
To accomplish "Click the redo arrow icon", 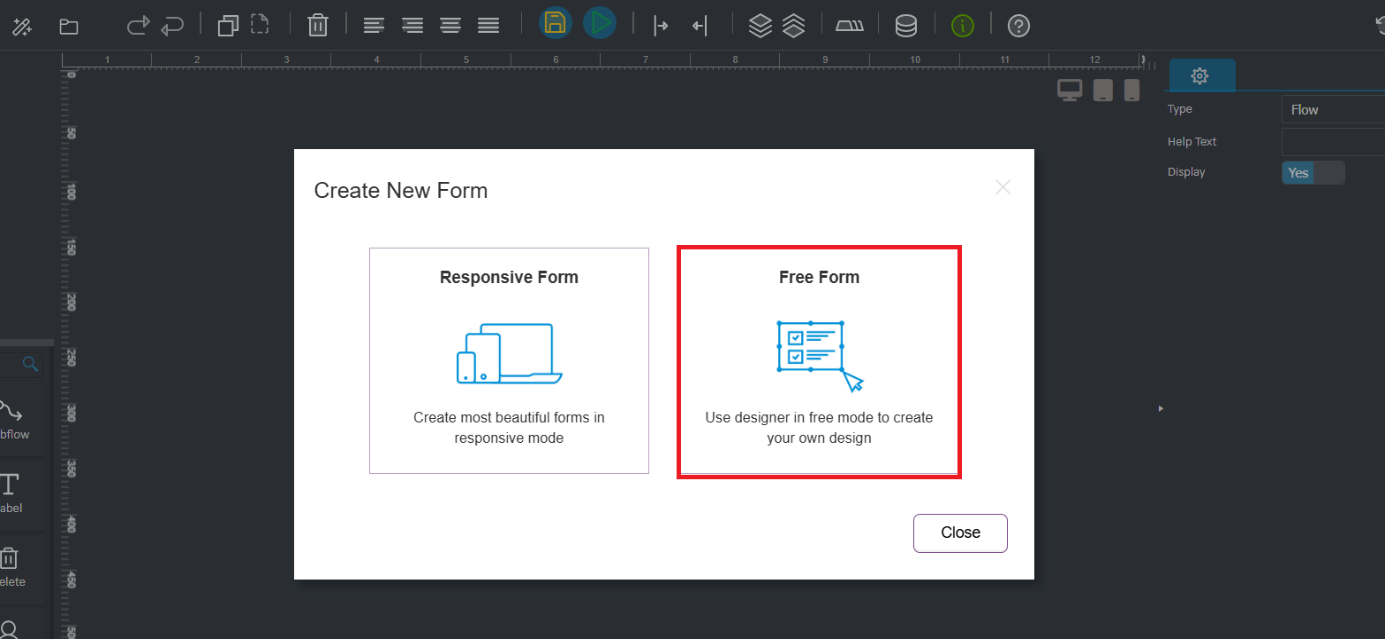I will [x=138, y=25].
